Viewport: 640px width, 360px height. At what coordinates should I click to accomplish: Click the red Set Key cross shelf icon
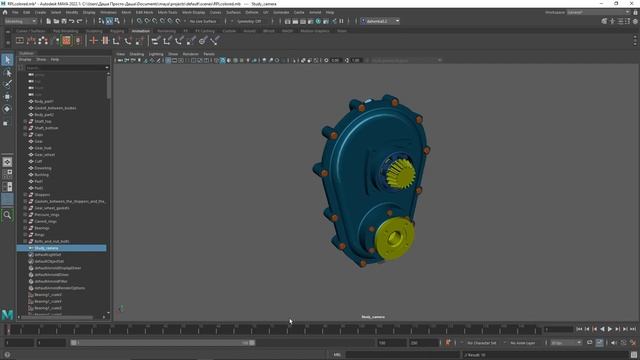click(93, 40)
